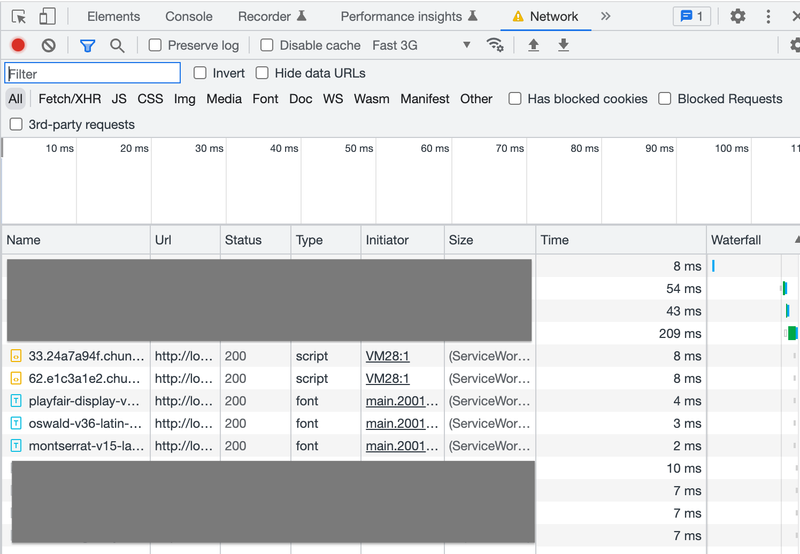The width and height of the screenshot is (800, 554).
Task: Click font icon of playfair-display row
Action: [x=16, y=401]
